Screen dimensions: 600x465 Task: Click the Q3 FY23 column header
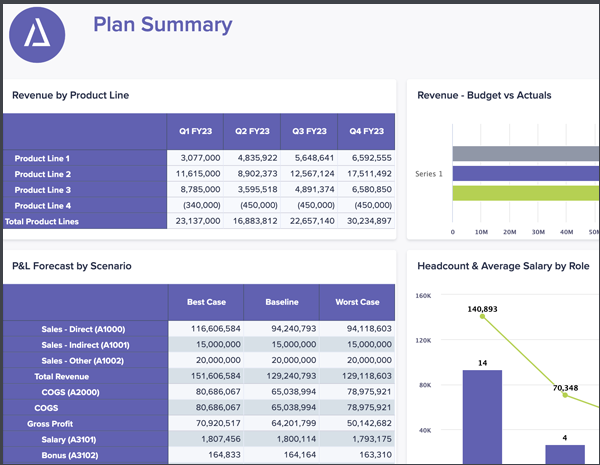[x=309, y=131]
